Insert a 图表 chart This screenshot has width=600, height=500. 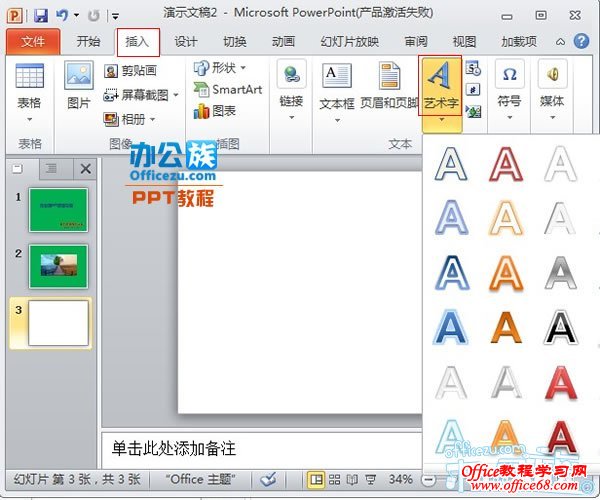coord(215,111)
